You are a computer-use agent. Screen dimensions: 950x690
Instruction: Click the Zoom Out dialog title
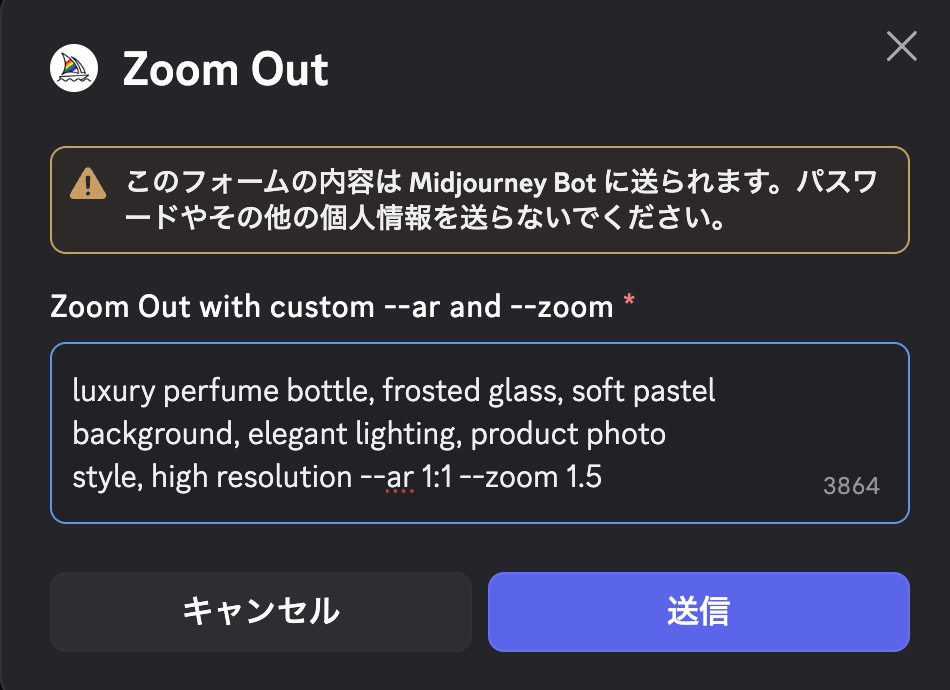pyautogui.click(x=226, y=70)
